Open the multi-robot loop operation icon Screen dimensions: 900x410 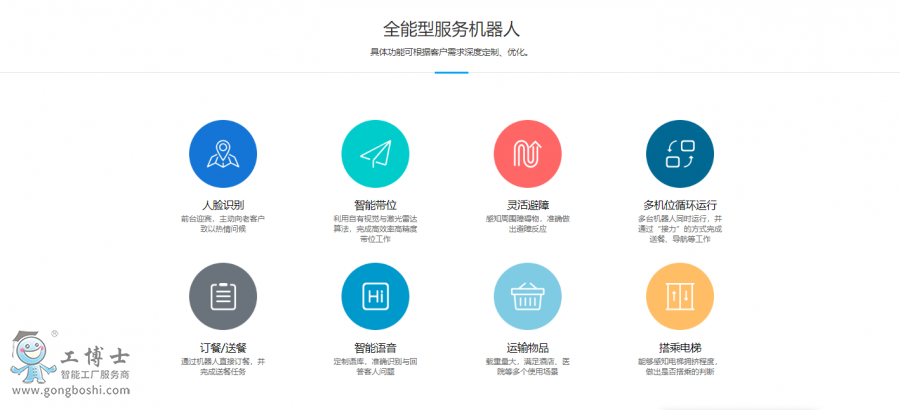click(x=680, y=154)
